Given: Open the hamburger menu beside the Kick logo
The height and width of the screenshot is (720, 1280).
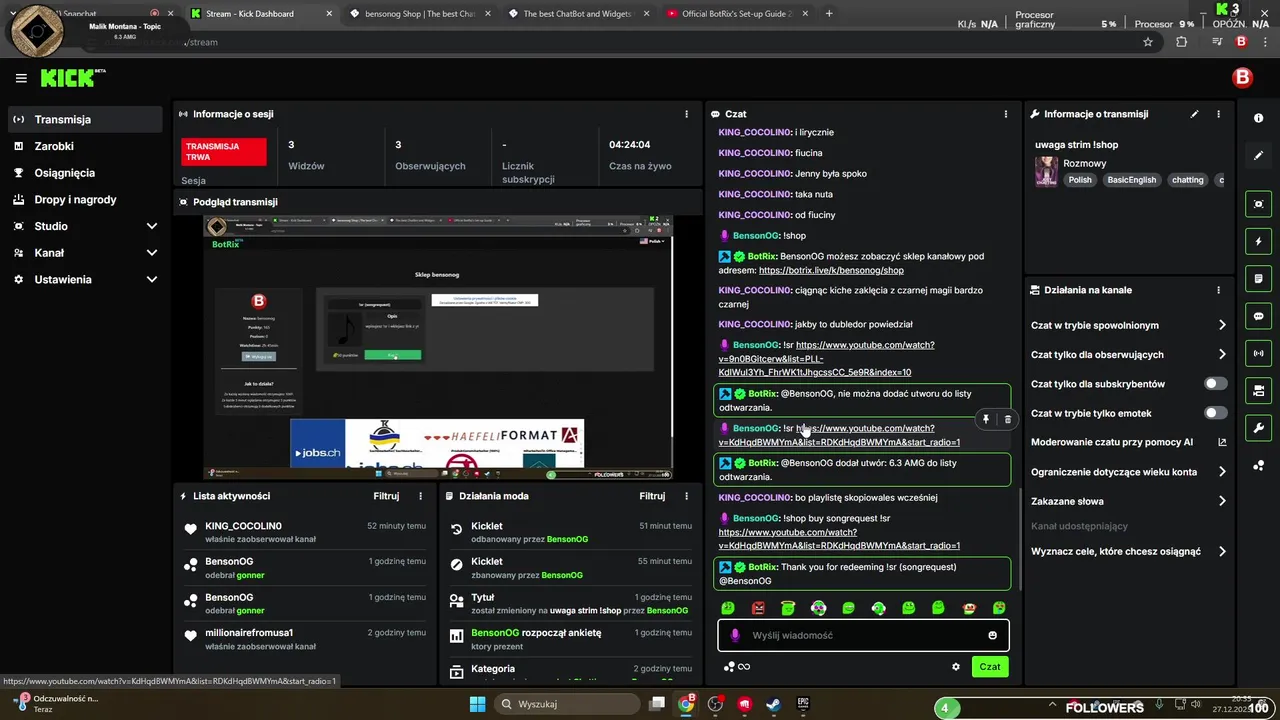Looking at the screenshot, I should pyautogui.click(x=21, y=78).
